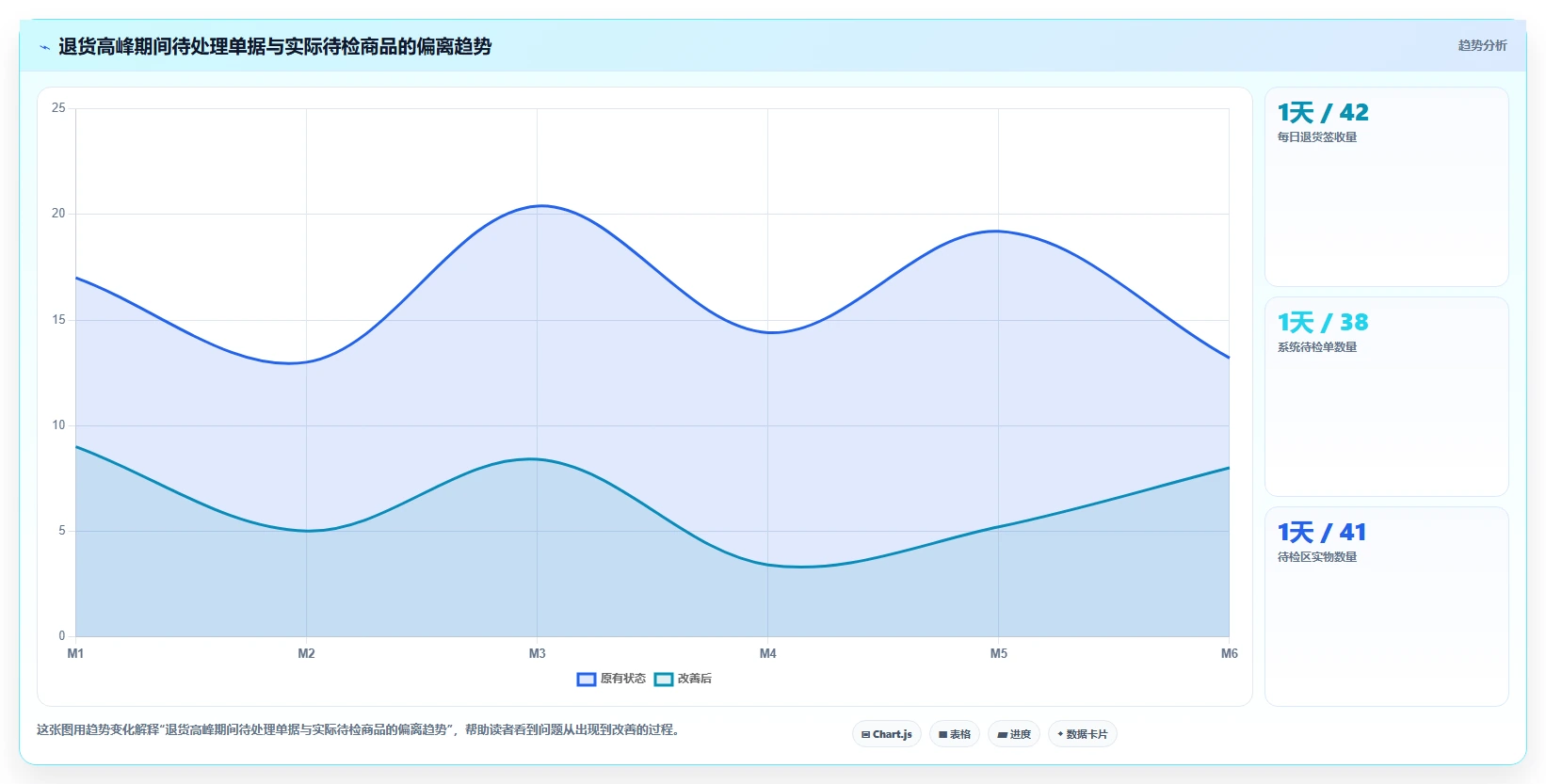Click the M5 x-axis label
This screenshot has height=784, width=1546.
tap(999, 653)
